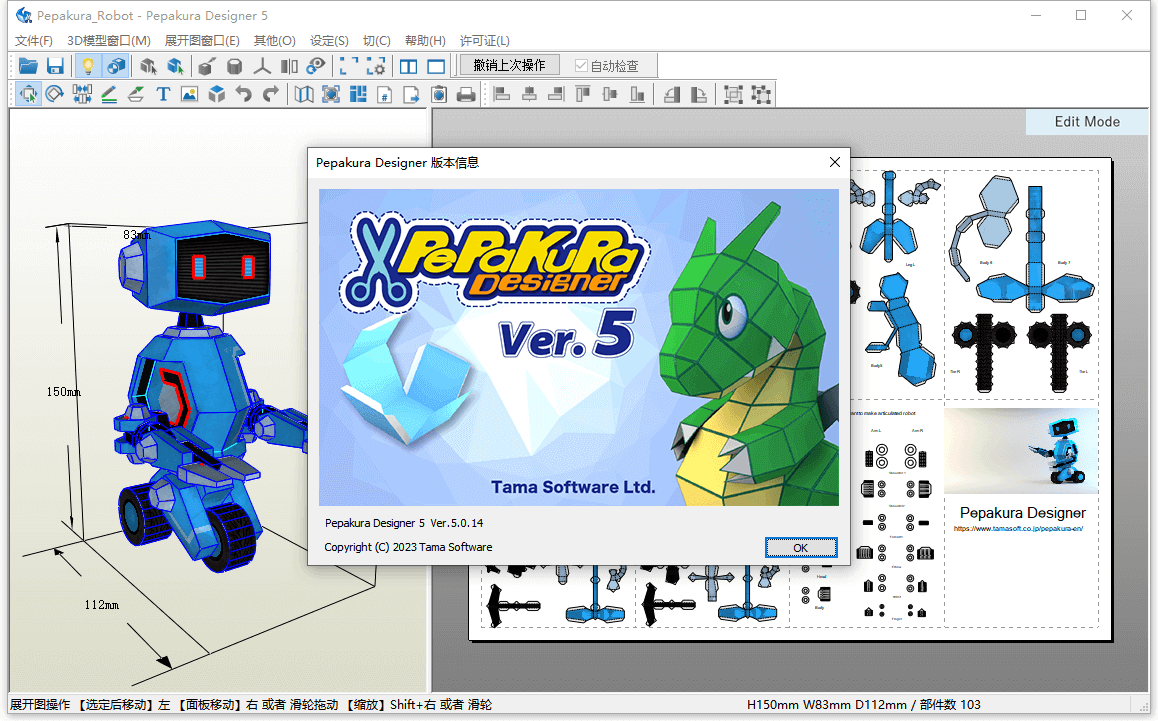The height and width of the screenshot is (721, 1158).
Task: Align selected parts to vertical middle
Action: click(610, 94)
